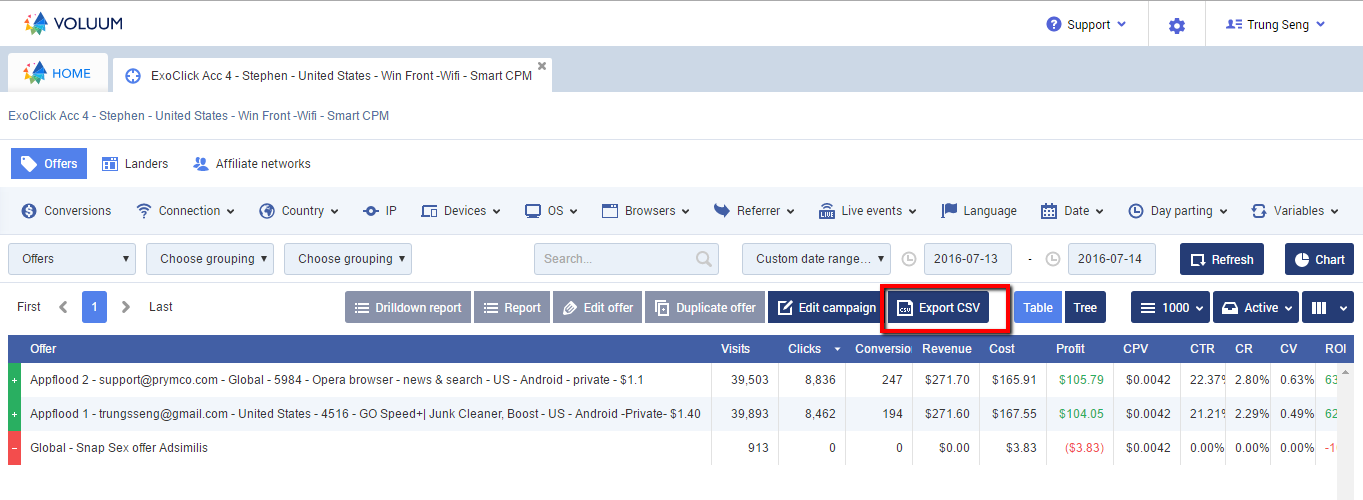Screen dimensions: 1363x500
Task: Expand the Live events menu
Action: (x=867, y=211)
